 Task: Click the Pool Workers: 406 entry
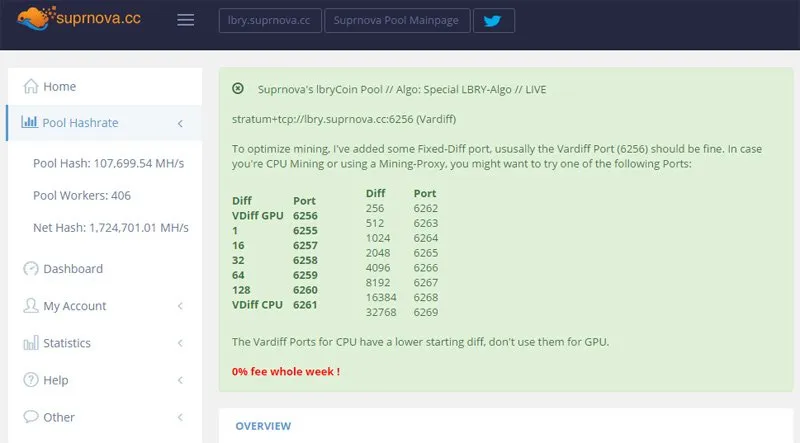pyautogui.click(x=82, y=195)
